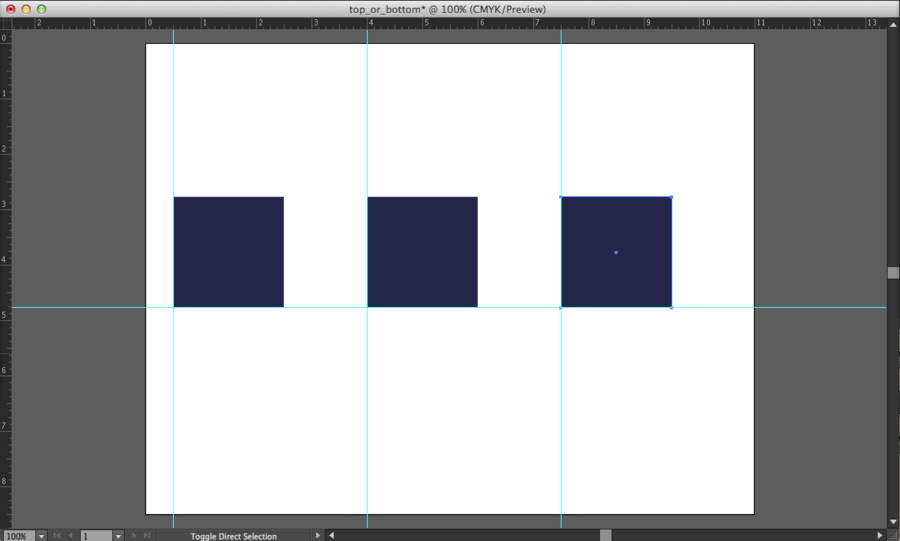Image resolution: width=900 pixels, height=541 pixels.
Task: Open the zoom level dropdown arrow
Action: pos(41,536)
